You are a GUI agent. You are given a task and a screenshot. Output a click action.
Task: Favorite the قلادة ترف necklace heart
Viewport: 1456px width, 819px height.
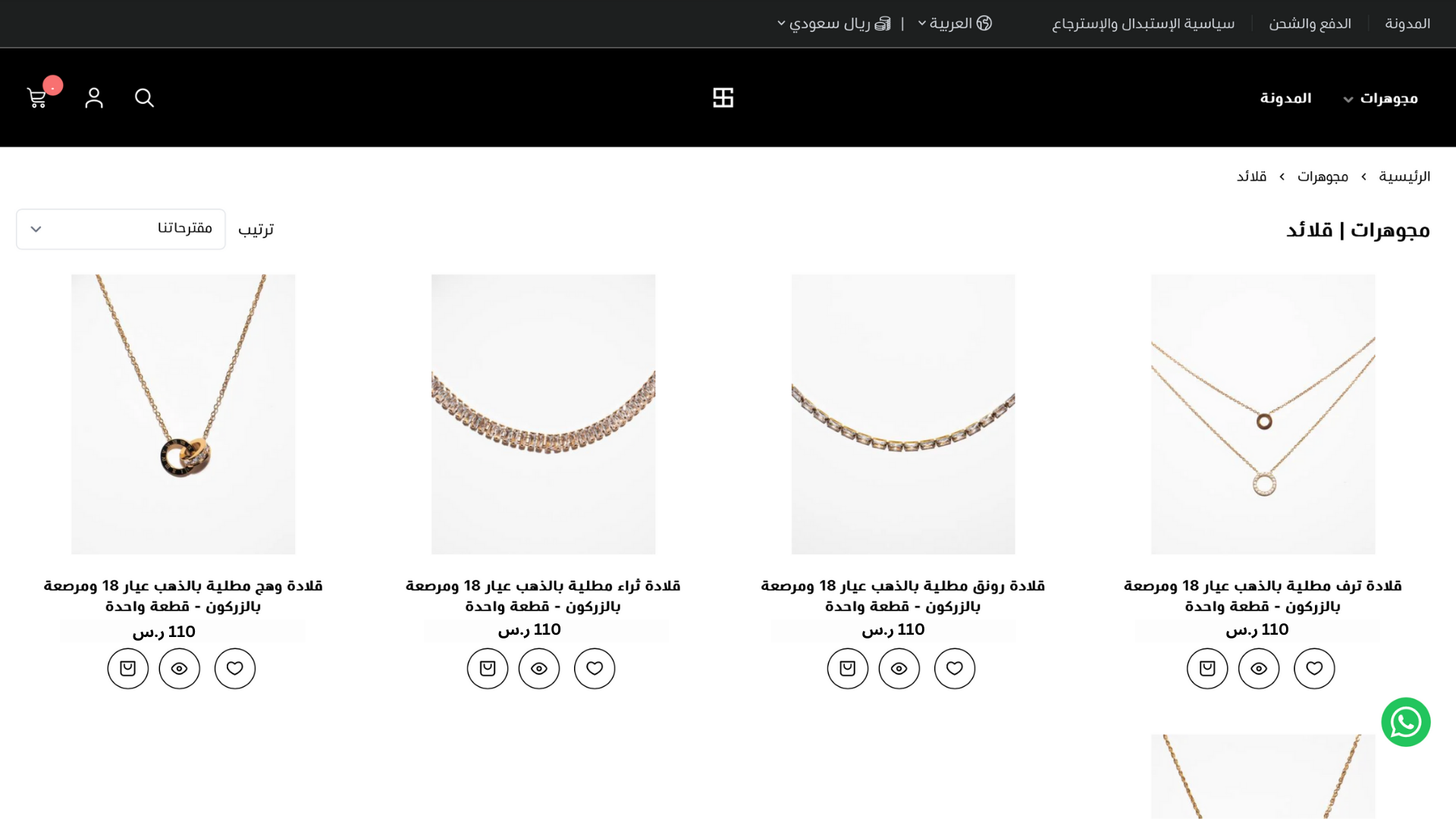[1314, 668]
